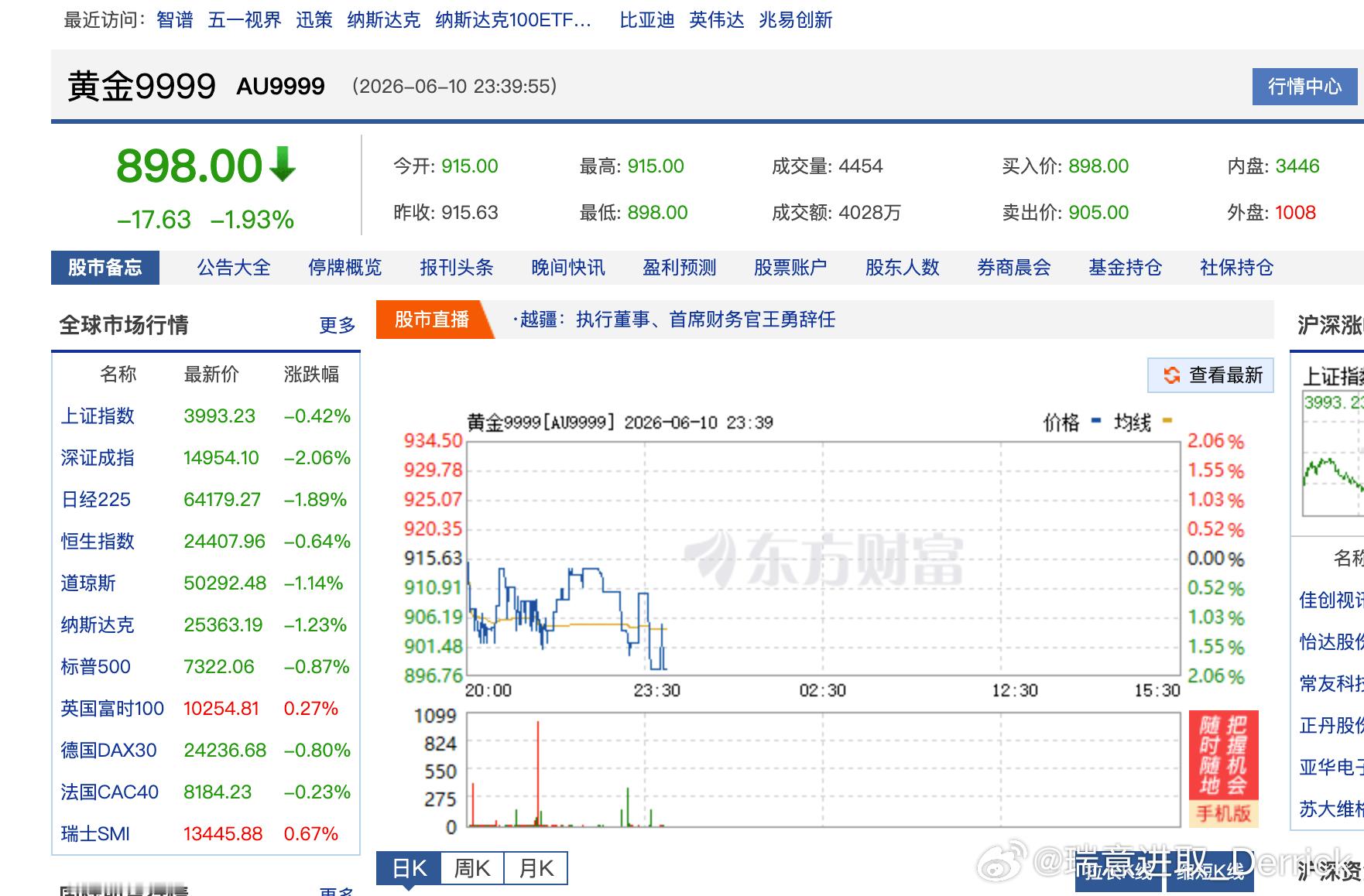This screenshot has height=896, width=1364.
Task: Click the green down arrow beside 898.00
Action: point(283,164)
